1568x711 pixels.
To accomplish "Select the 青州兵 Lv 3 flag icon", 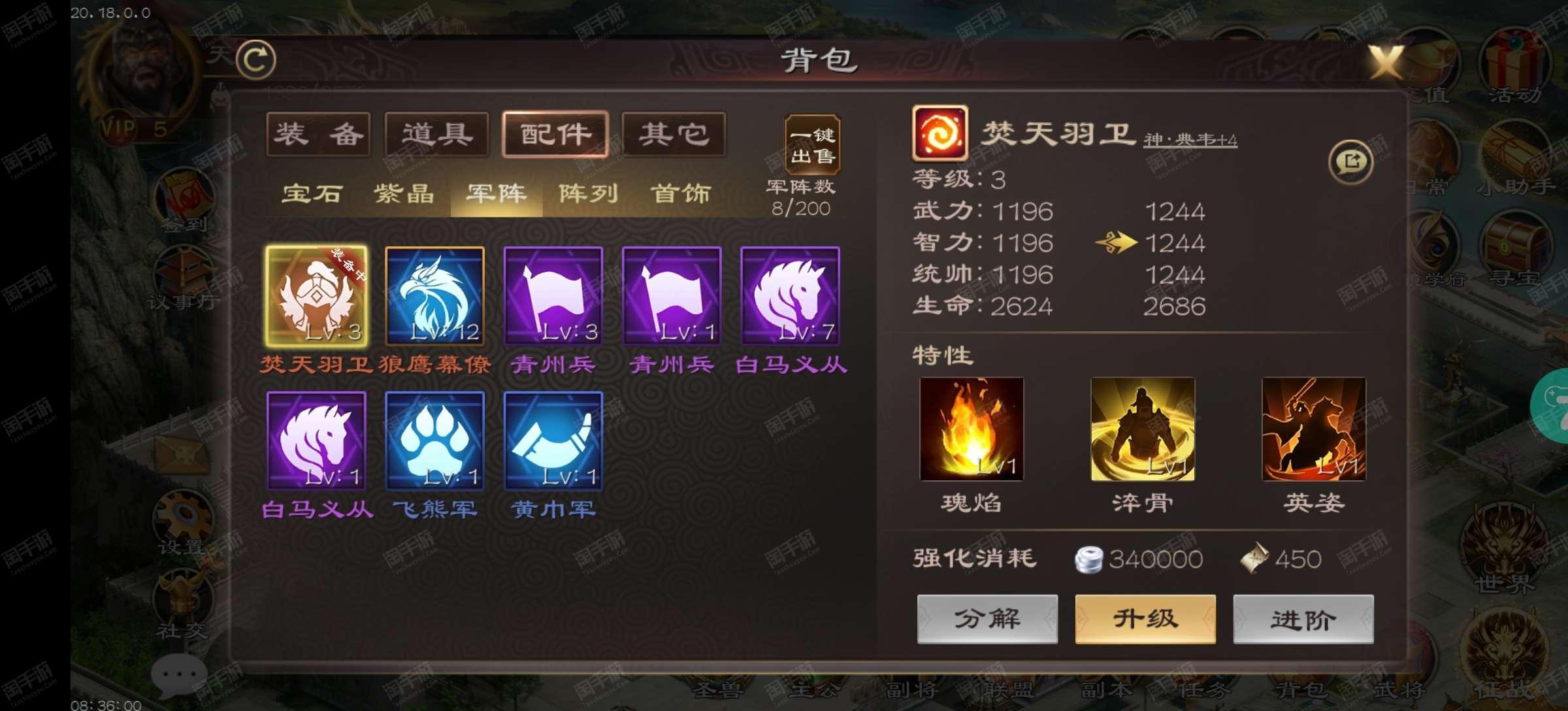I will coord(553,296).
